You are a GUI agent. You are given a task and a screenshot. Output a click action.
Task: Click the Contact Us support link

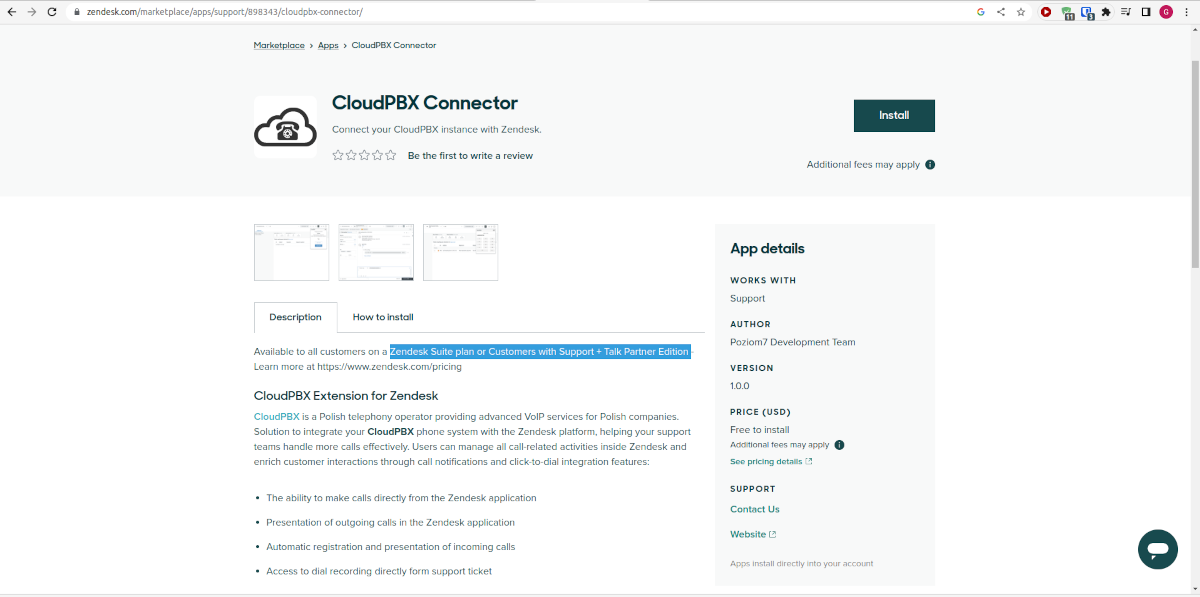[x=755, y=509]
